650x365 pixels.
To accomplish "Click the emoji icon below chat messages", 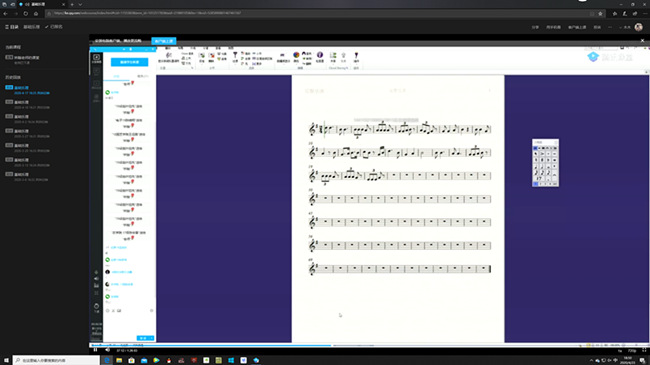I will click(108, 311).
